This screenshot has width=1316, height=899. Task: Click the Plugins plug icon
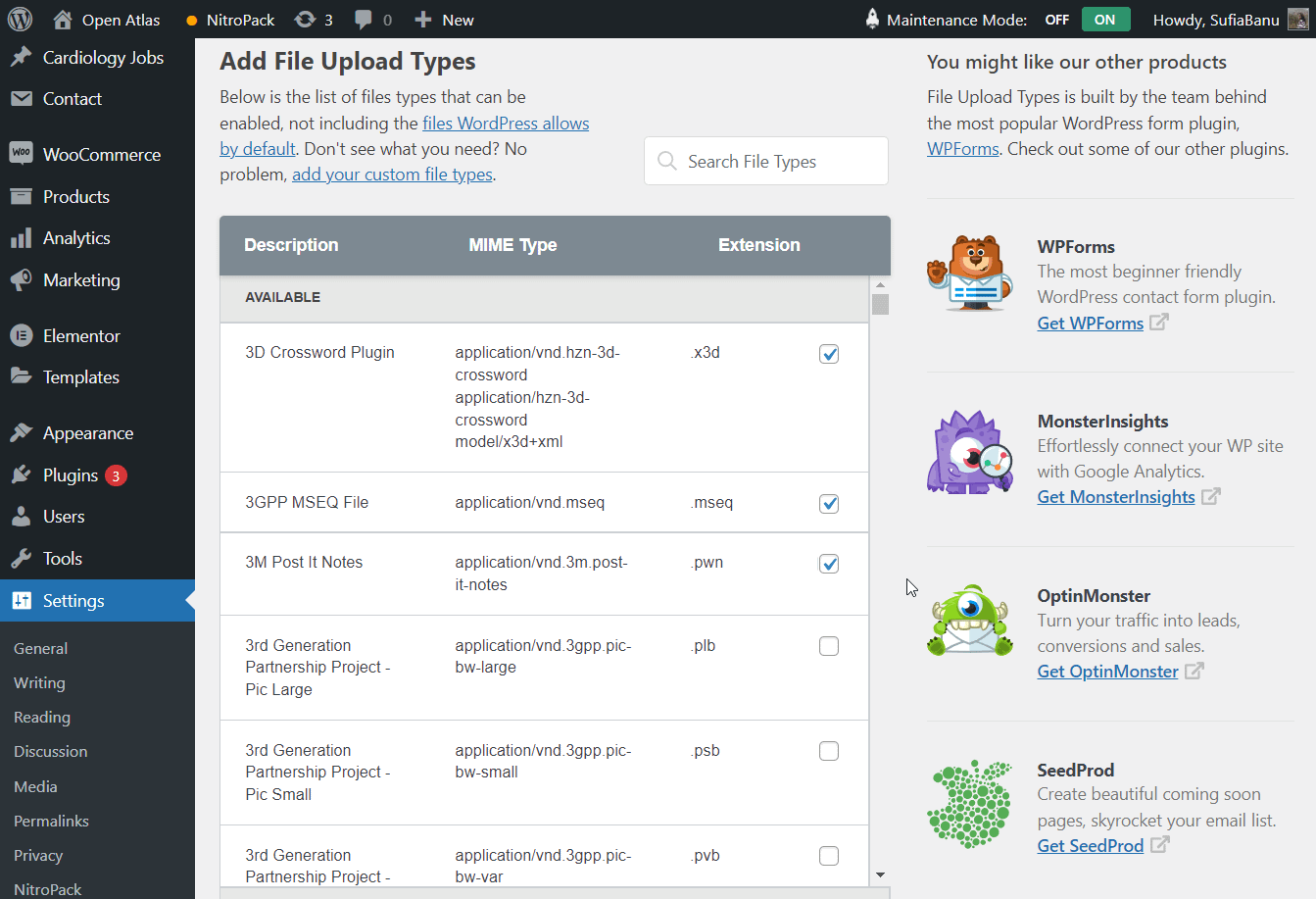pyautogui.click(x=22, y=474)
